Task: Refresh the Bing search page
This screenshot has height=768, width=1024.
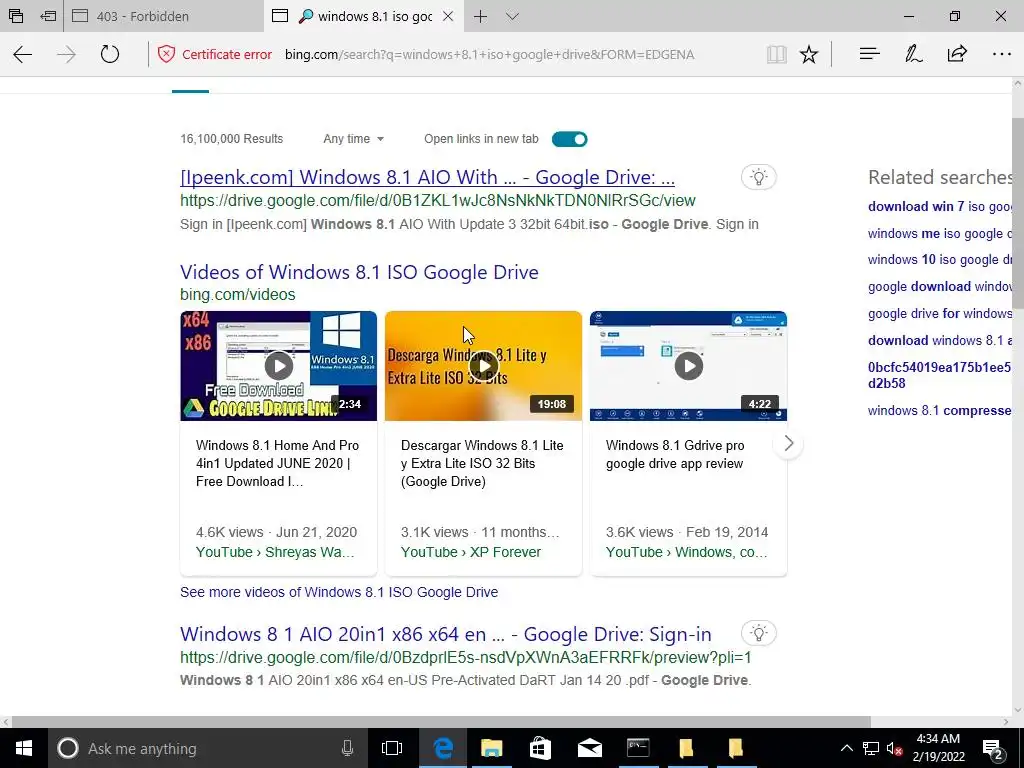Action: [110, 54]
